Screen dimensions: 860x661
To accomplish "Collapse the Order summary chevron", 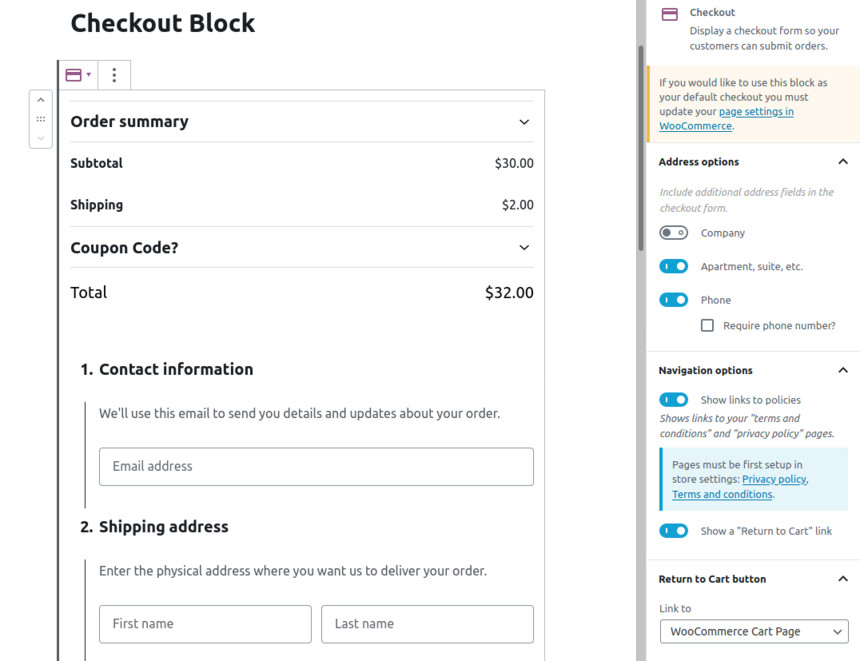I will pyautogui.click(x=524, y=122).
